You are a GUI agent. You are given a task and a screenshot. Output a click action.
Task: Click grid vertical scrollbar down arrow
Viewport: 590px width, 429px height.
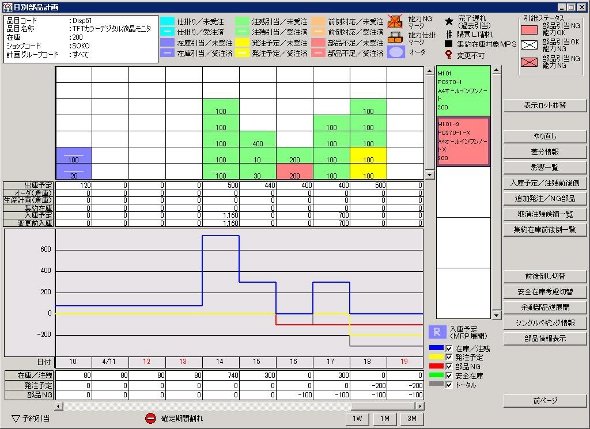pos(429,175)
